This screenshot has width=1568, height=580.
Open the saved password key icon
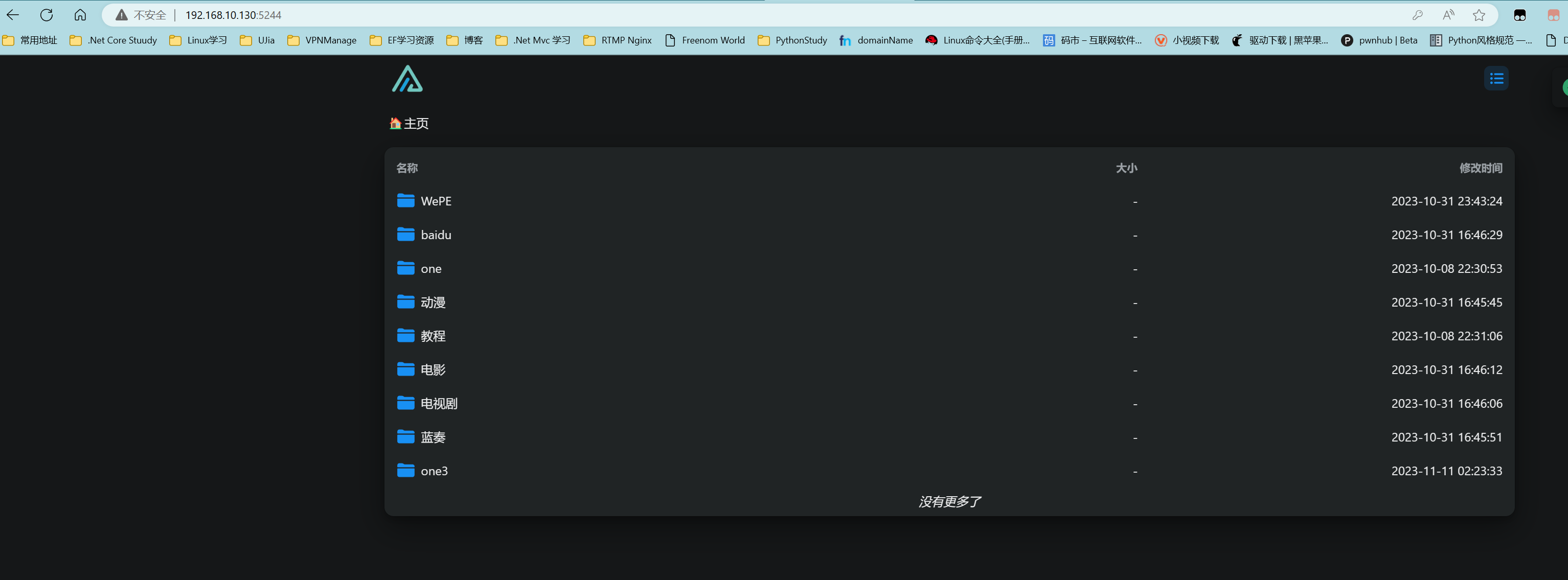point(1418,15)
